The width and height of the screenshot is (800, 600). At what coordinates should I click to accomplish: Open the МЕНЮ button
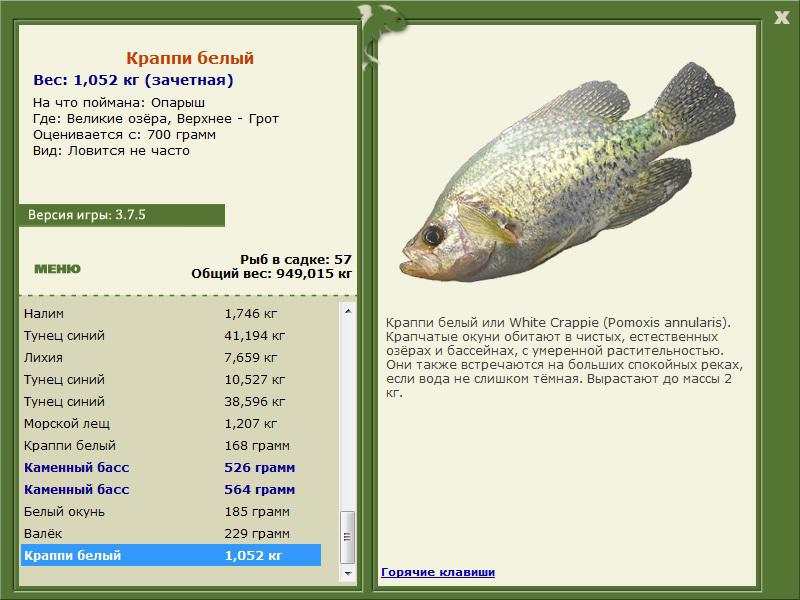[x=57, y=269]
